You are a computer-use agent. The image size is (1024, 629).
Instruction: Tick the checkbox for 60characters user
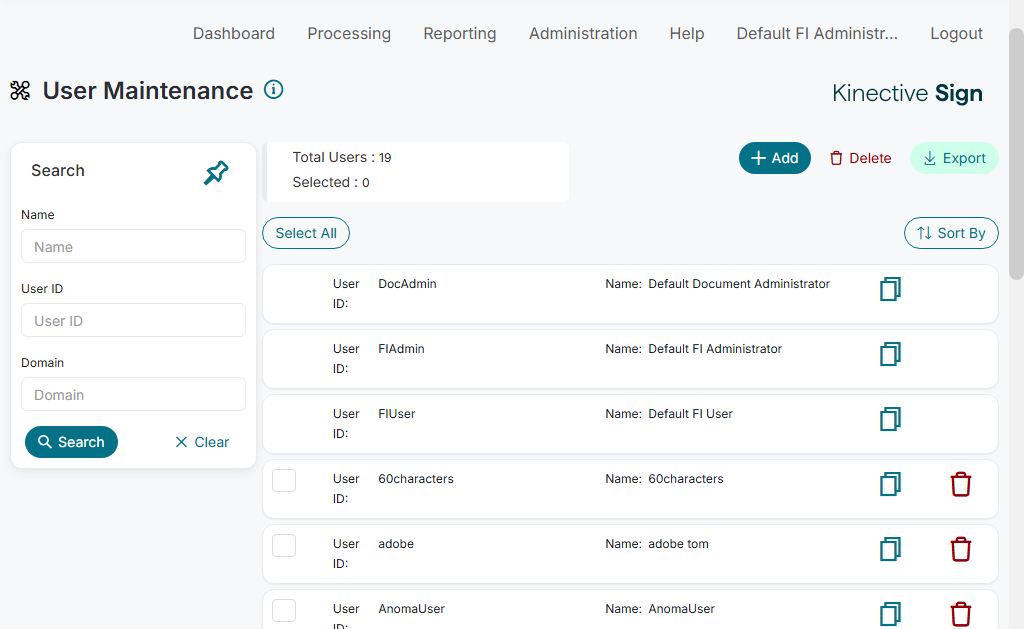pyautogui.click(x=284, y=480)
